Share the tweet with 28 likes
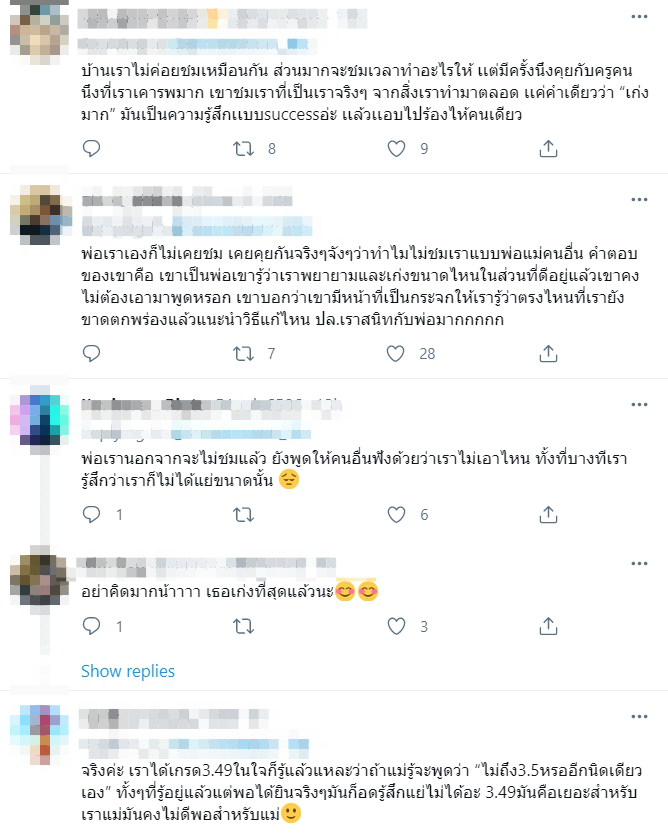This screenshot has height=834, width=668. pos(548,353)
